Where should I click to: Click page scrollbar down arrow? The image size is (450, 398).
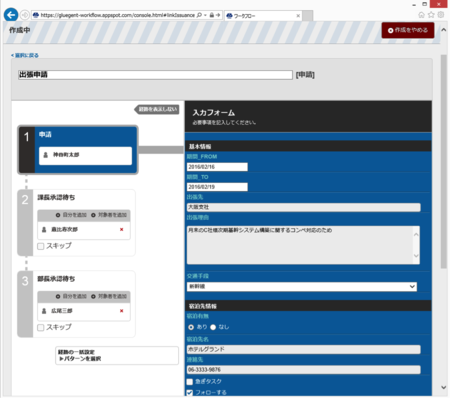coord(443,387)
